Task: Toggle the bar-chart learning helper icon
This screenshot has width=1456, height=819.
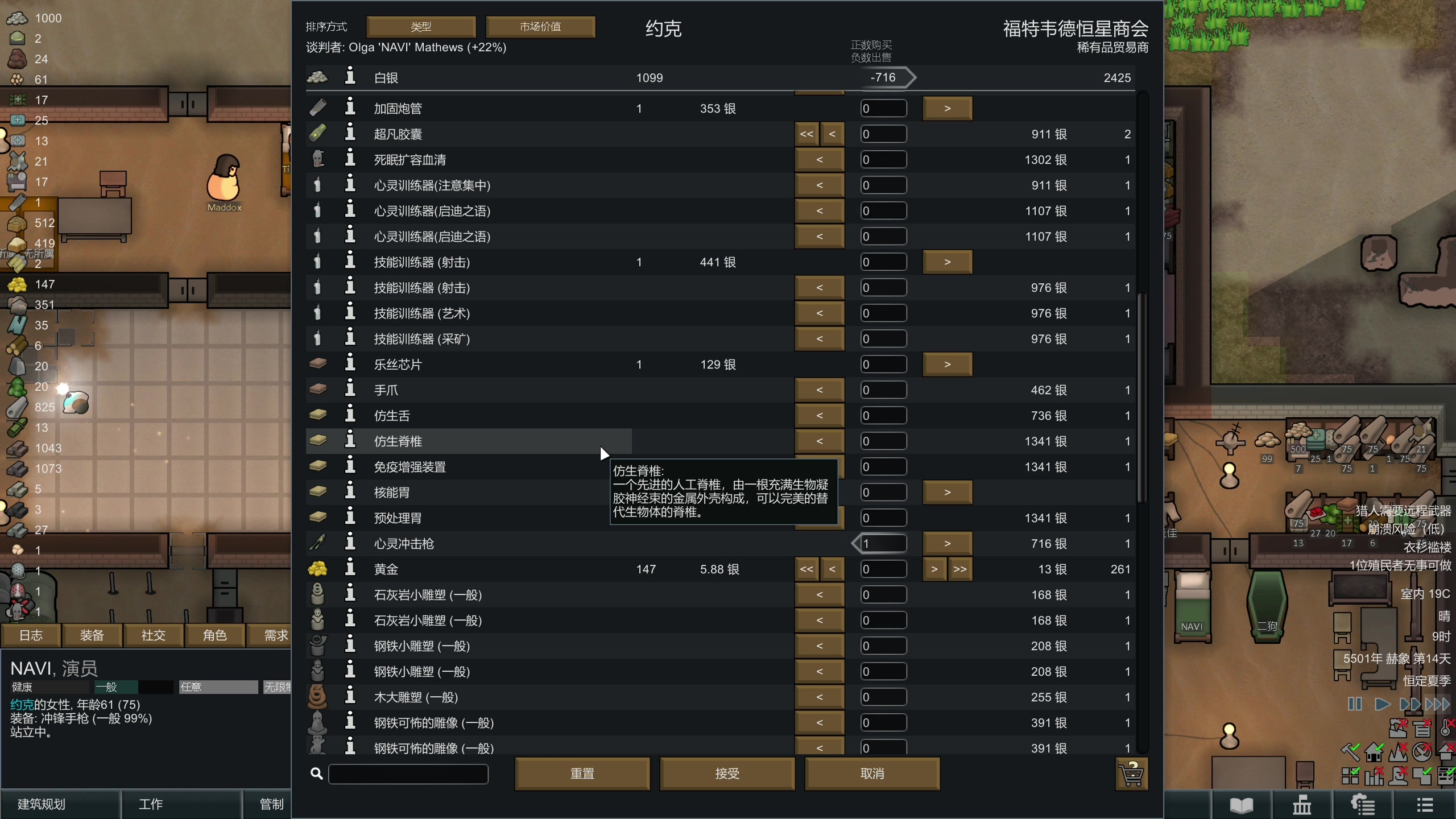Action: [1374, 776]
